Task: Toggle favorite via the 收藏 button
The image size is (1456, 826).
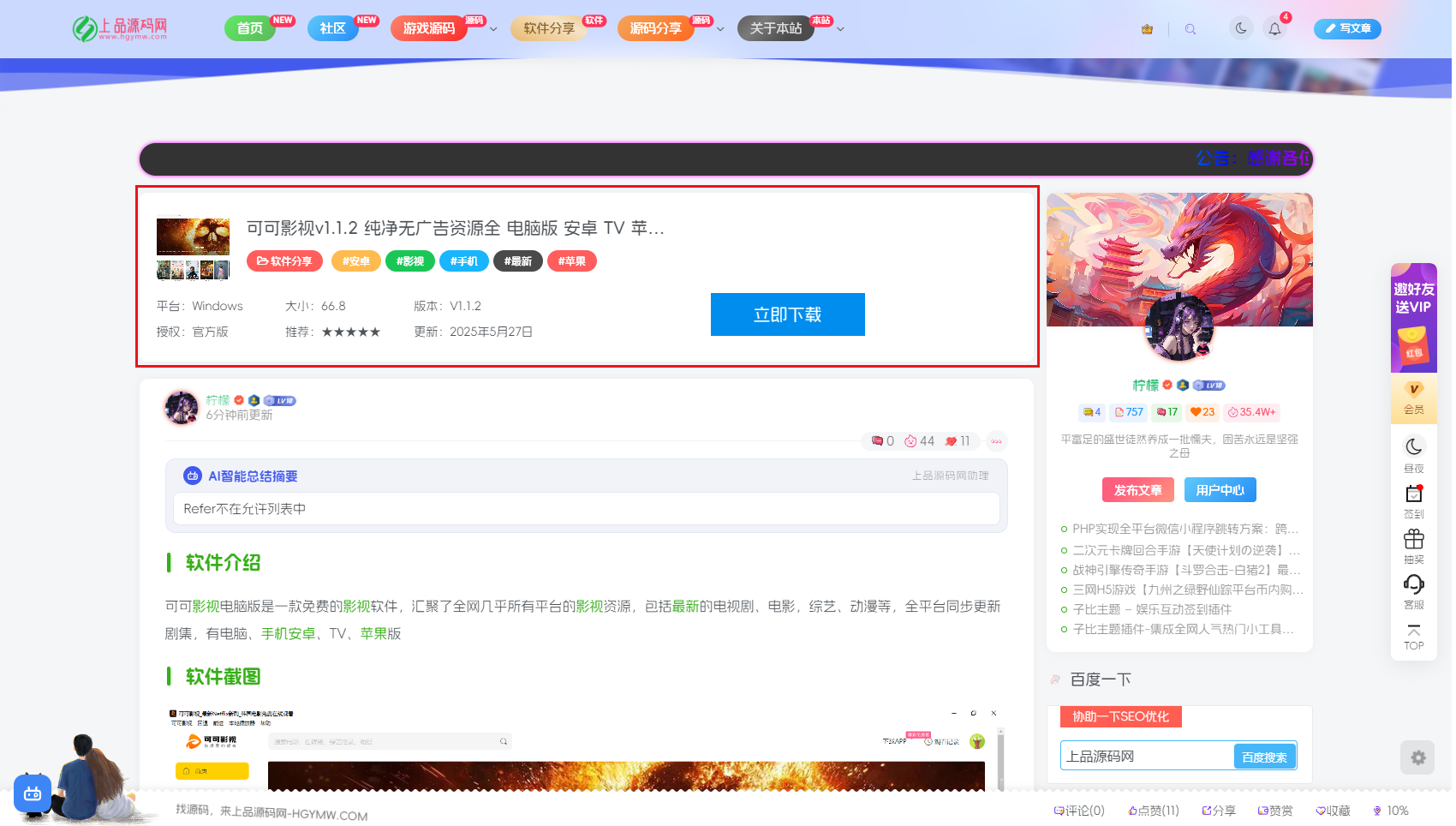Action: (1333, 811)
